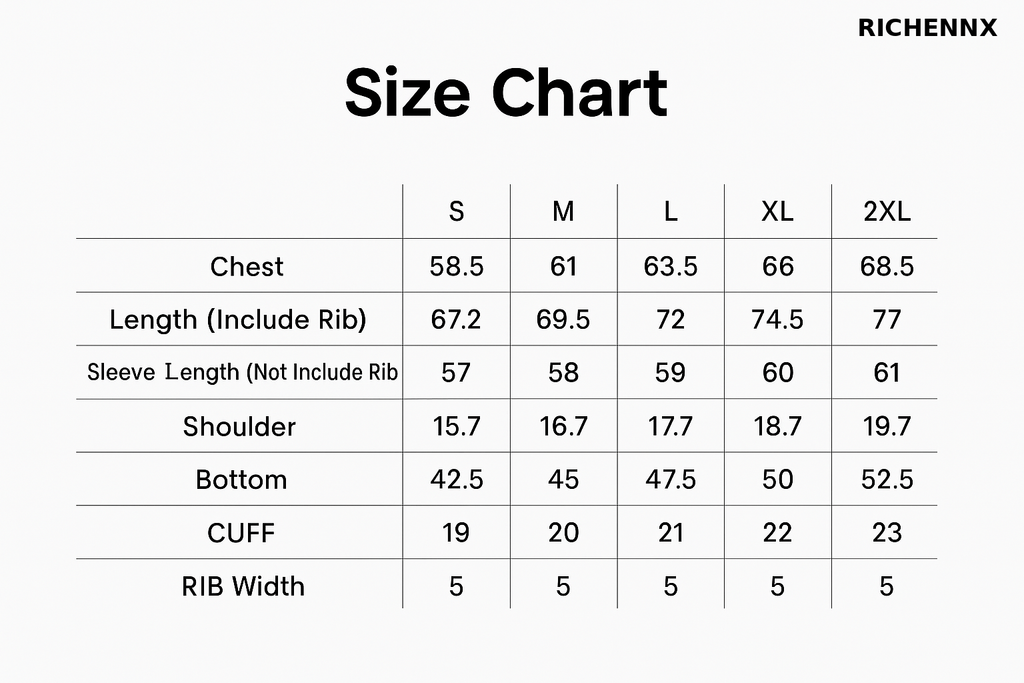Screen dimensions: 1024x683
Task: Click the 59 sleeve length value for L
Action: [x=671, y=373]
